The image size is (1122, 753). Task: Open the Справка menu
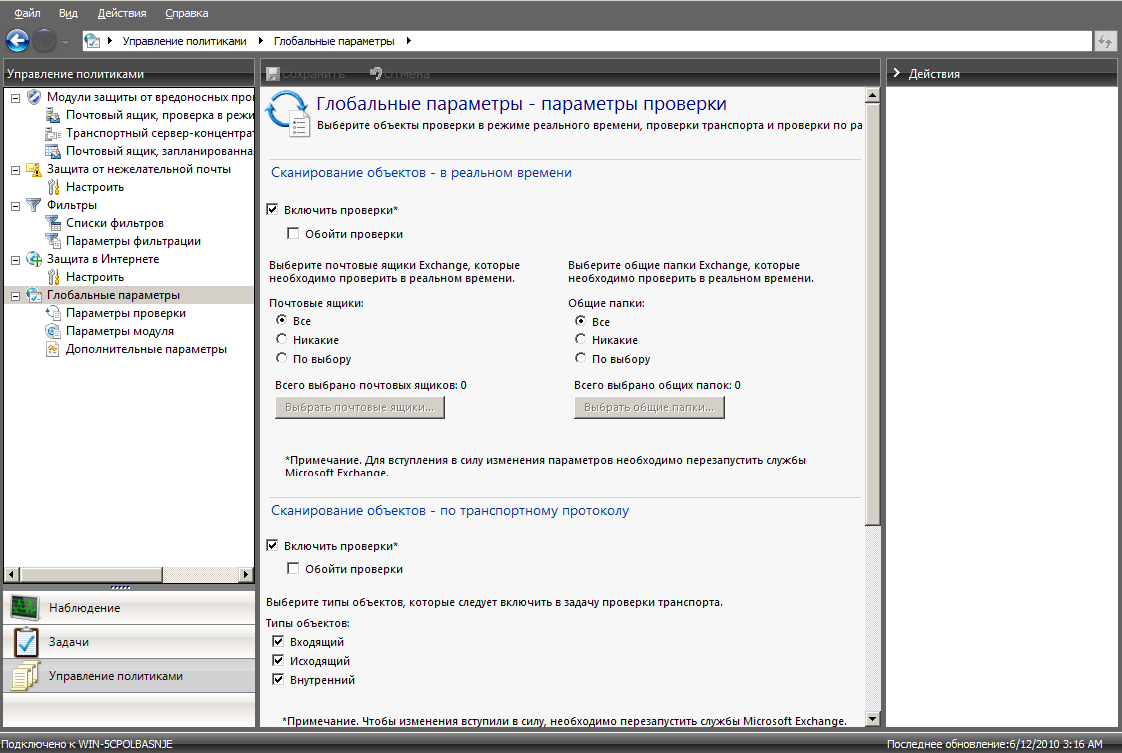tap(187, 13)
